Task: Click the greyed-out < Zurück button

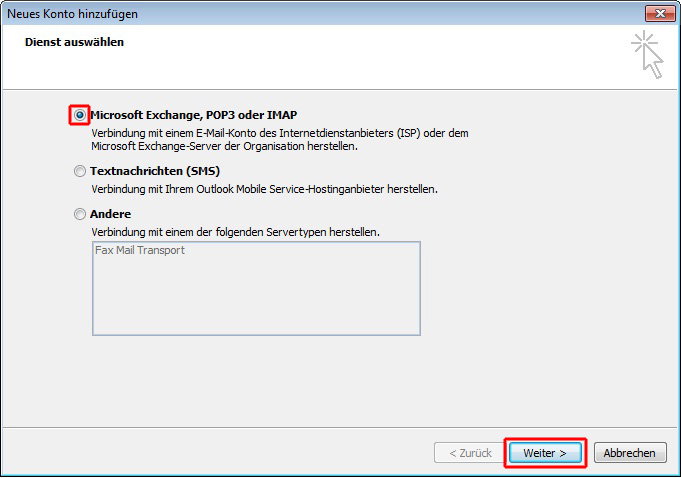Action: pos(470,453)
